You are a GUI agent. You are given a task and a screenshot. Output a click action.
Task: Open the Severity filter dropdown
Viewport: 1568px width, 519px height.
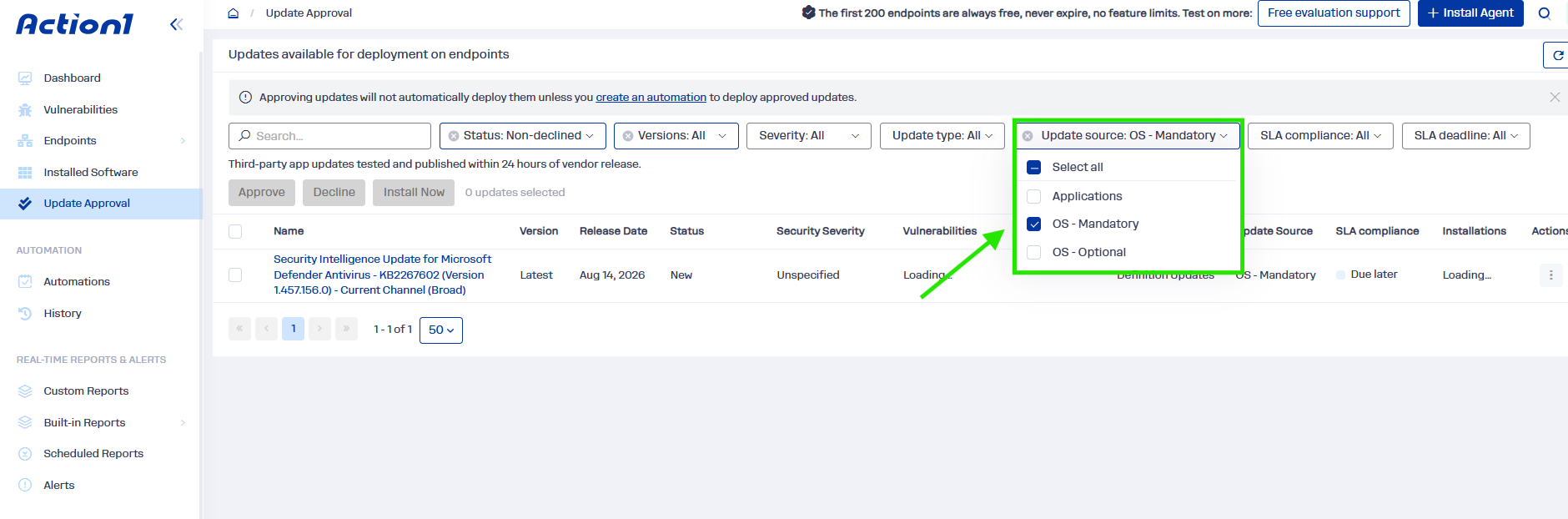point(809,136)
